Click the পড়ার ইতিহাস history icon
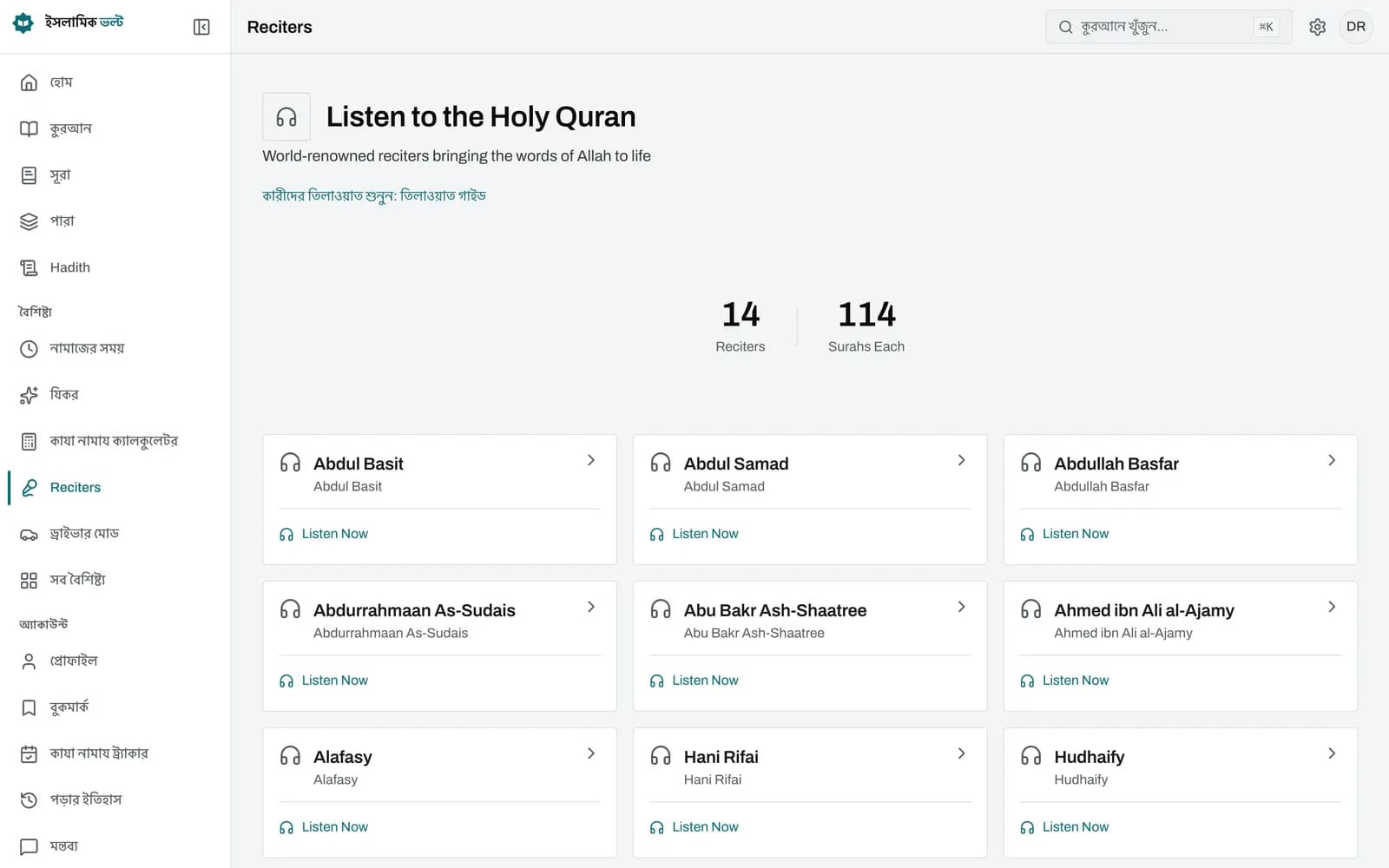 [29, 799]
